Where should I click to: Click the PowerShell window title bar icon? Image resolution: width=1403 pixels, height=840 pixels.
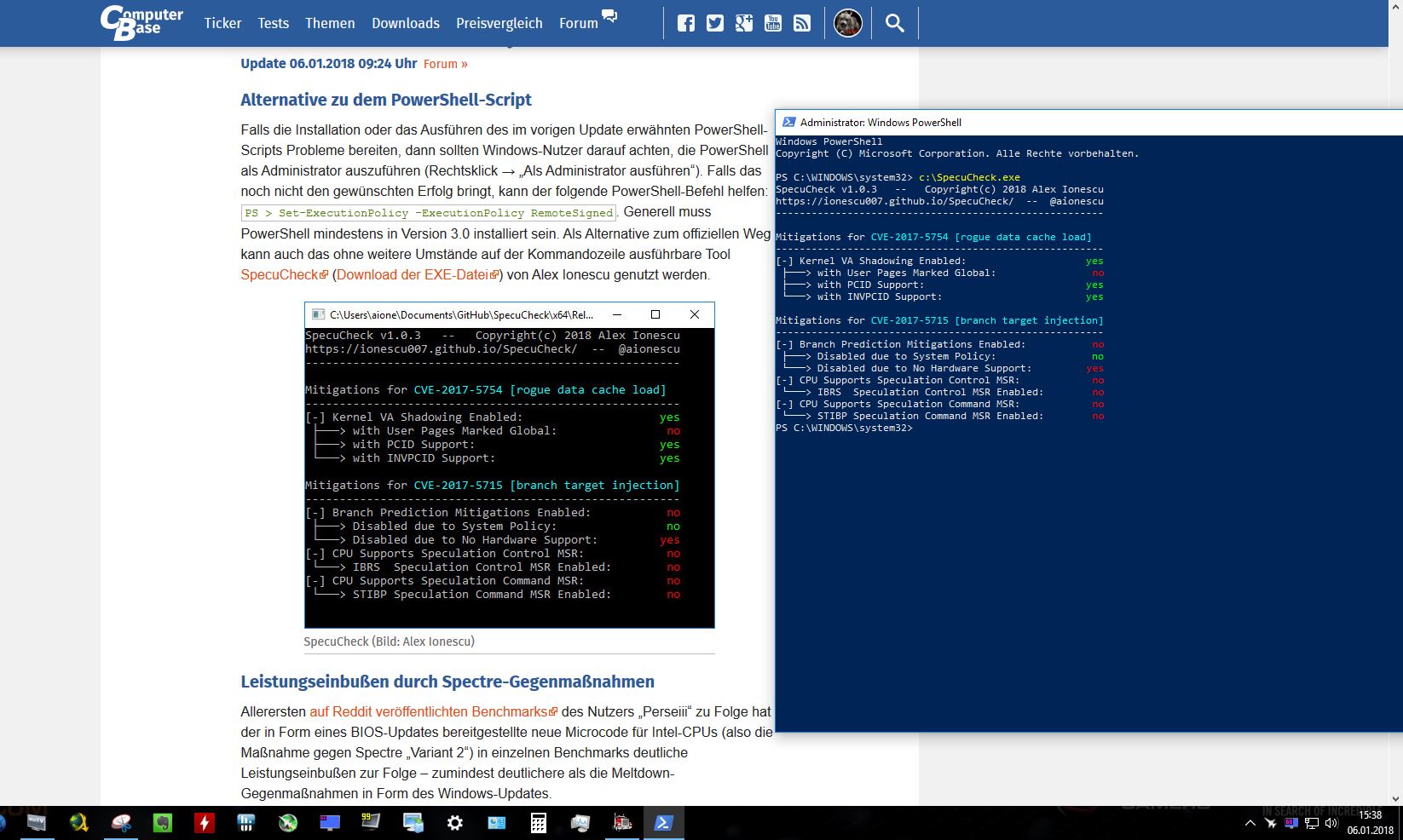click(789, 122)
